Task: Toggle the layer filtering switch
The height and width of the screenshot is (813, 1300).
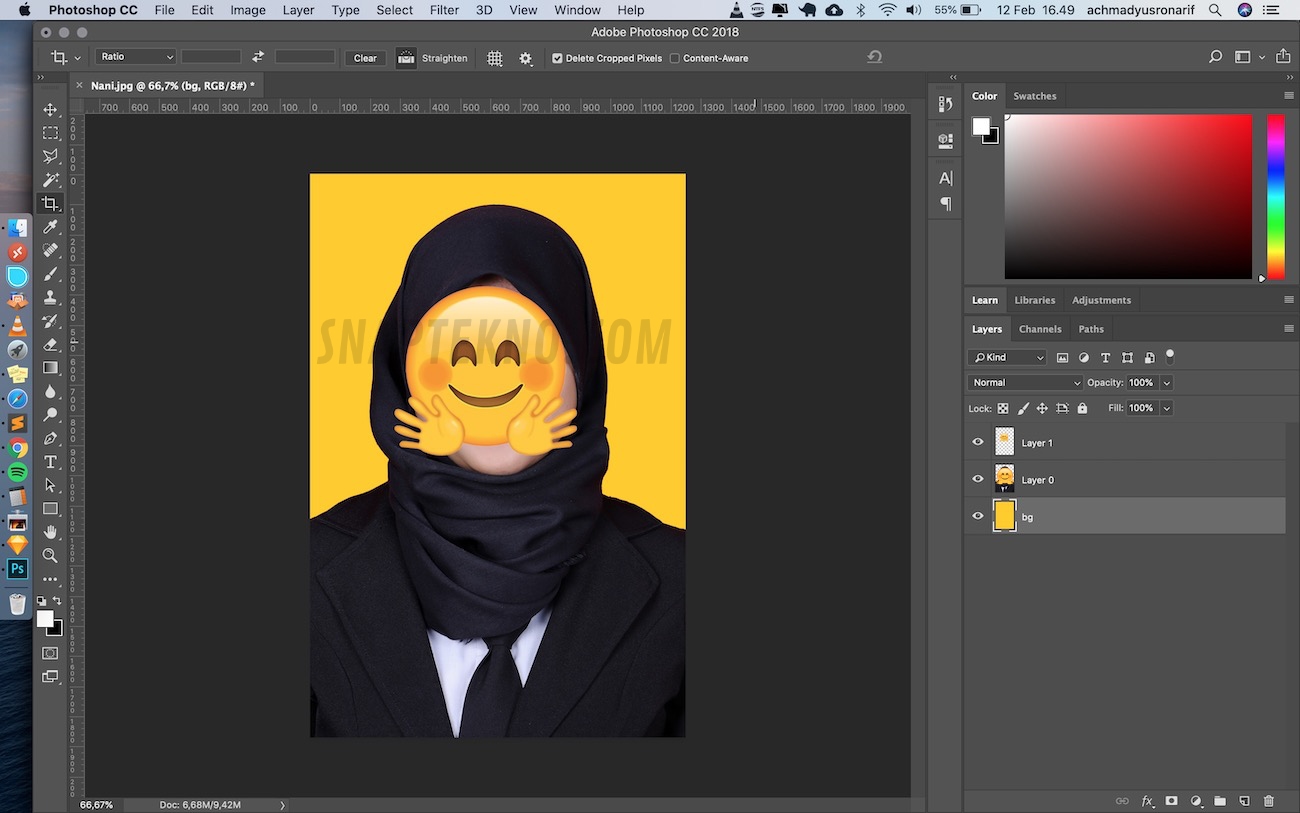Action: tap(1170, 355)
